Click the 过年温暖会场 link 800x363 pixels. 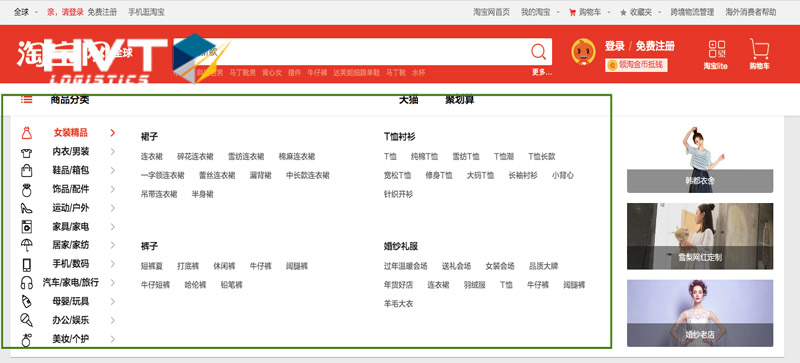point(406,266)
